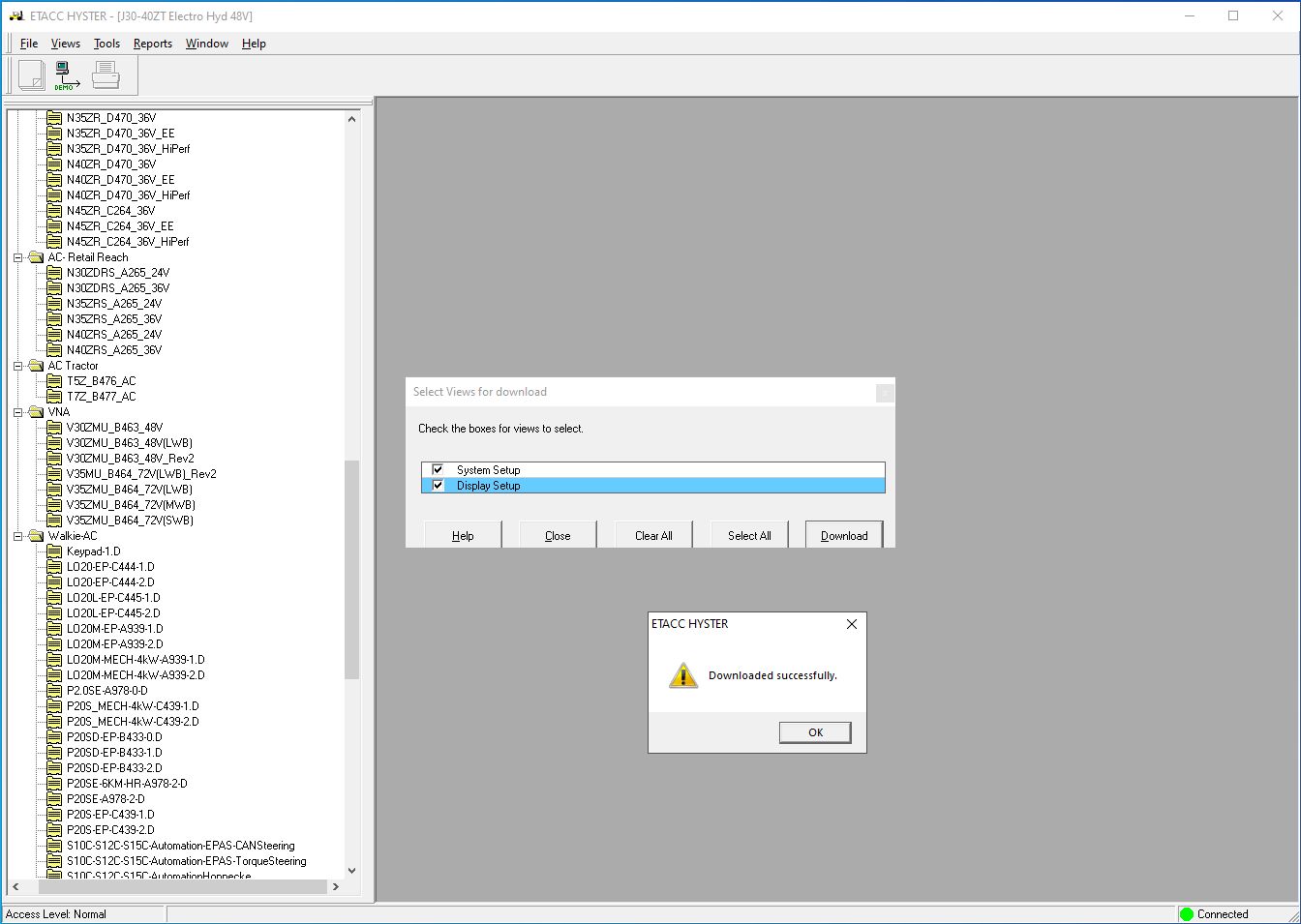Collapse the Walkie-AC tree node
This screenshot has width=1301, height=924.
click(x=18, y=536)
